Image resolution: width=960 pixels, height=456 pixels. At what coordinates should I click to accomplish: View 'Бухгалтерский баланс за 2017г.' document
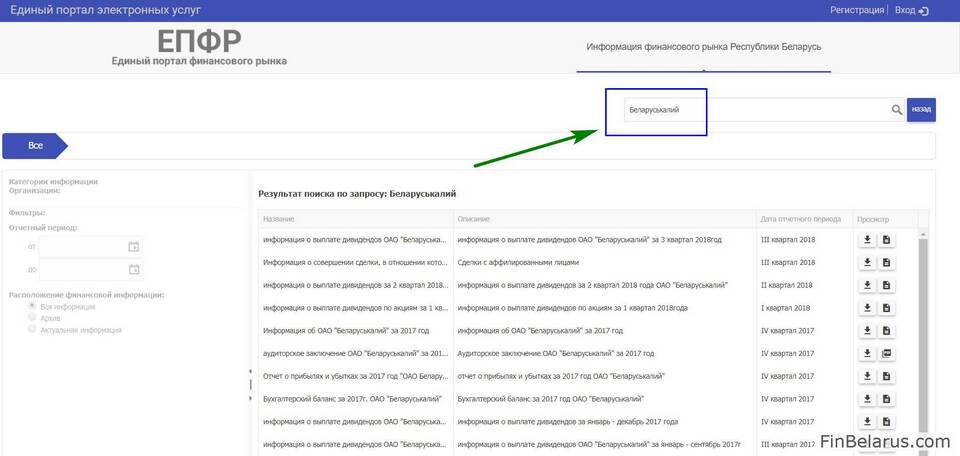click(x=886, y=398)
